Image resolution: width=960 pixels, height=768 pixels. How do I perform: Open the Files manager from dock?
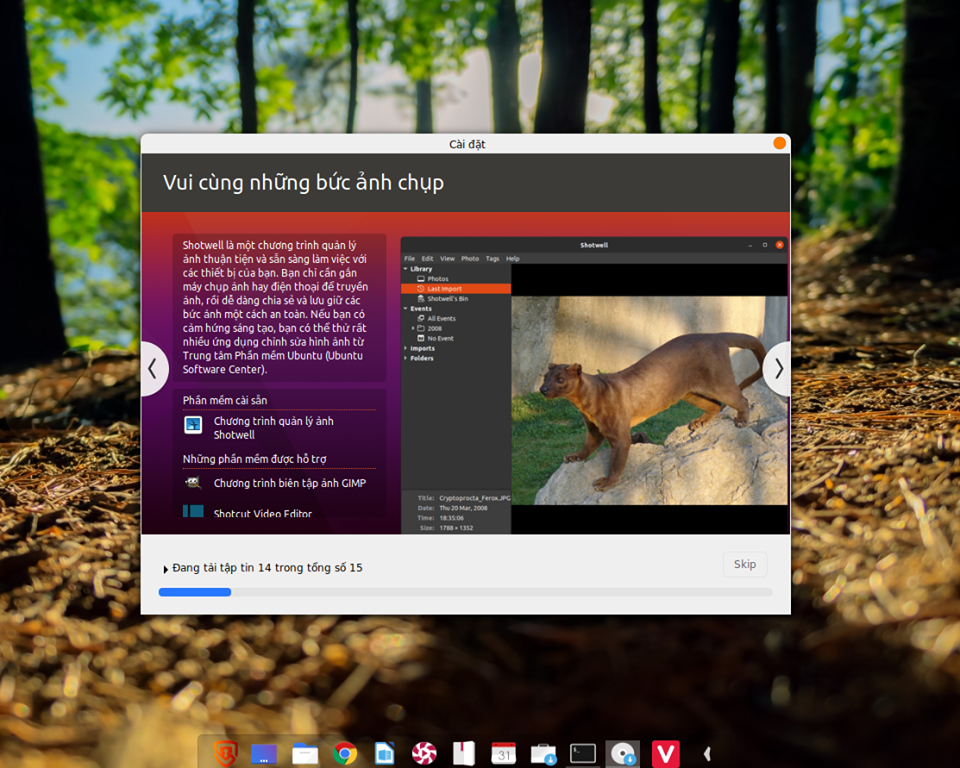click(305, 753)
